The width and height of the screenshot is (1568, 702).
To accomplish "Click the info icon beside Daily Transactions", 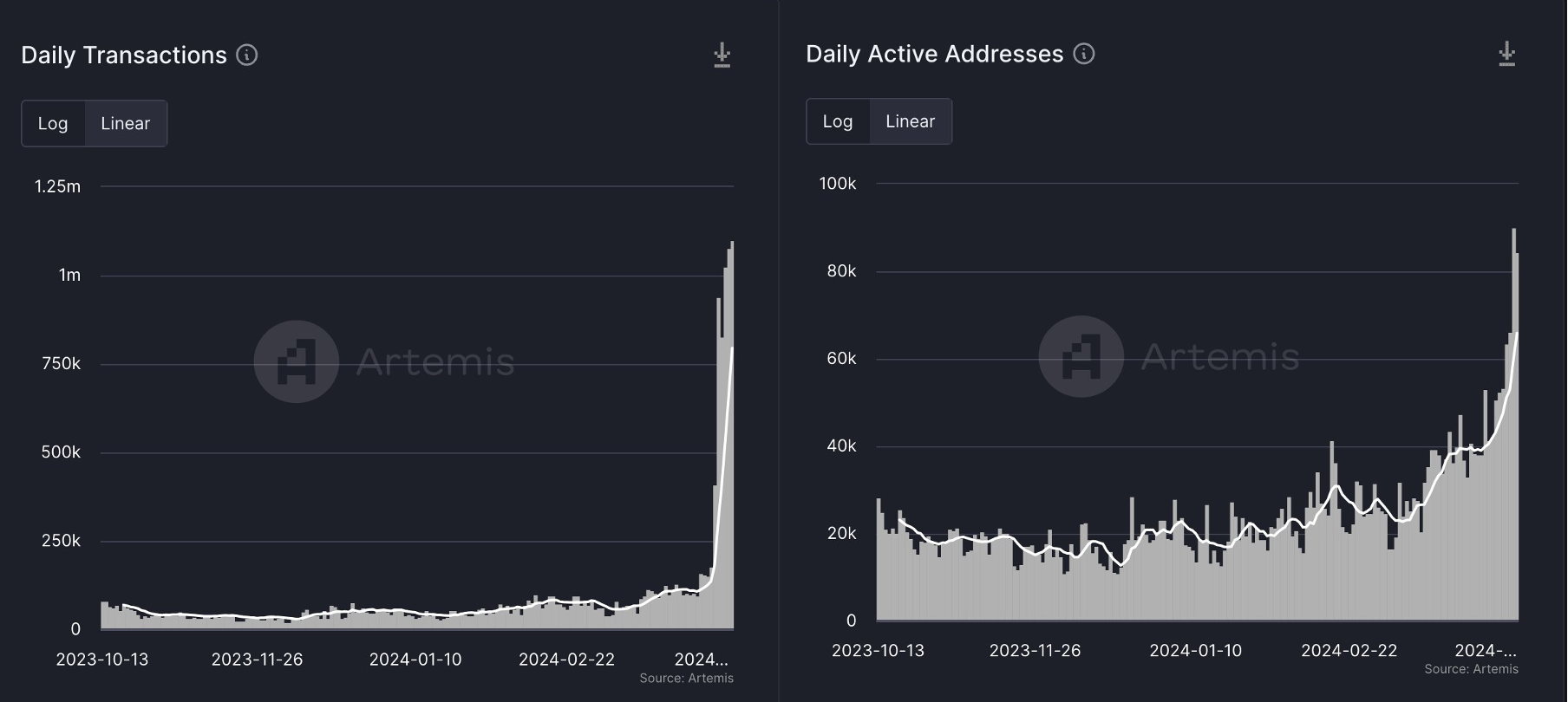I will pyautogui.click(x=247, y=55).
